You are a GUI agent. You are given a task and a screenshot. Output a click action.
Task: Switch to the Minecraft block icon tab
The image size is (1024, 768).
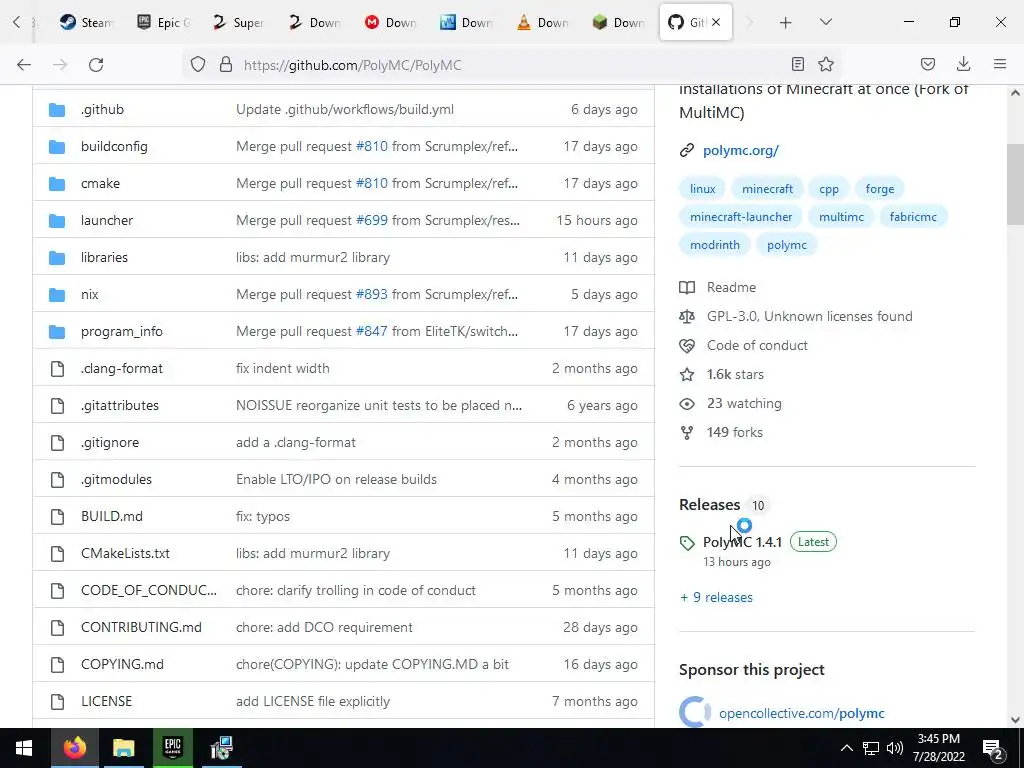click(618, 22)
